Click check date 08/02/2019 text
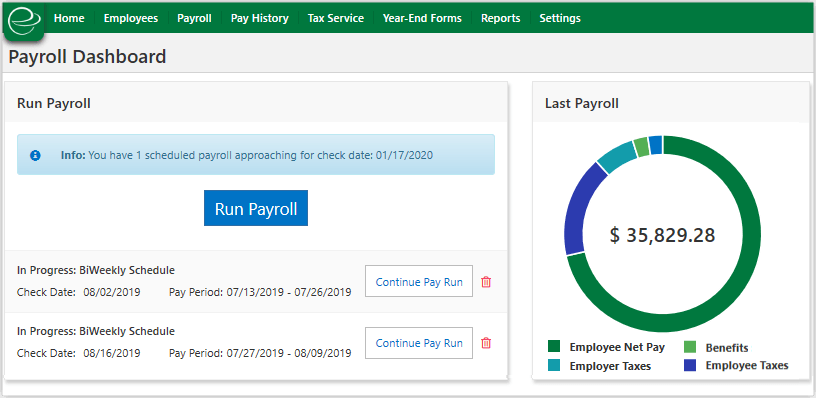This screenshot has height=398, width=816. 79,292
